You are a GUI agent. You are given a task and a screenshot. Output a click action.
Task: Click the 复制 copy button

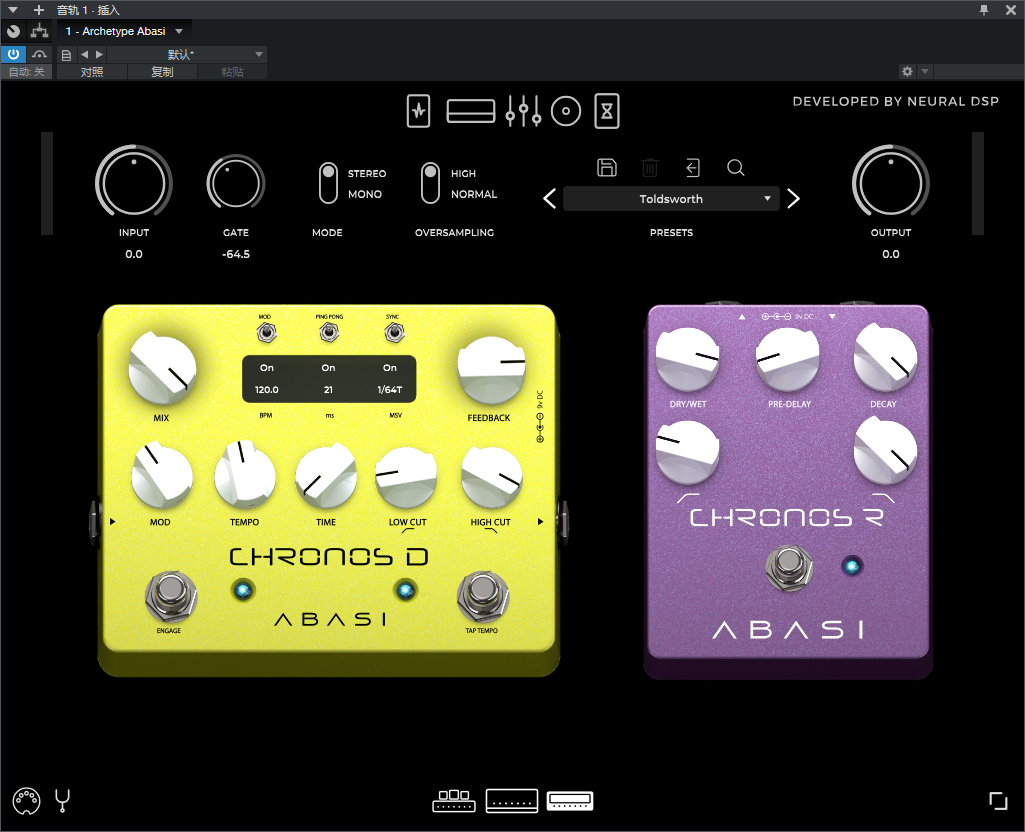(162, 72)
